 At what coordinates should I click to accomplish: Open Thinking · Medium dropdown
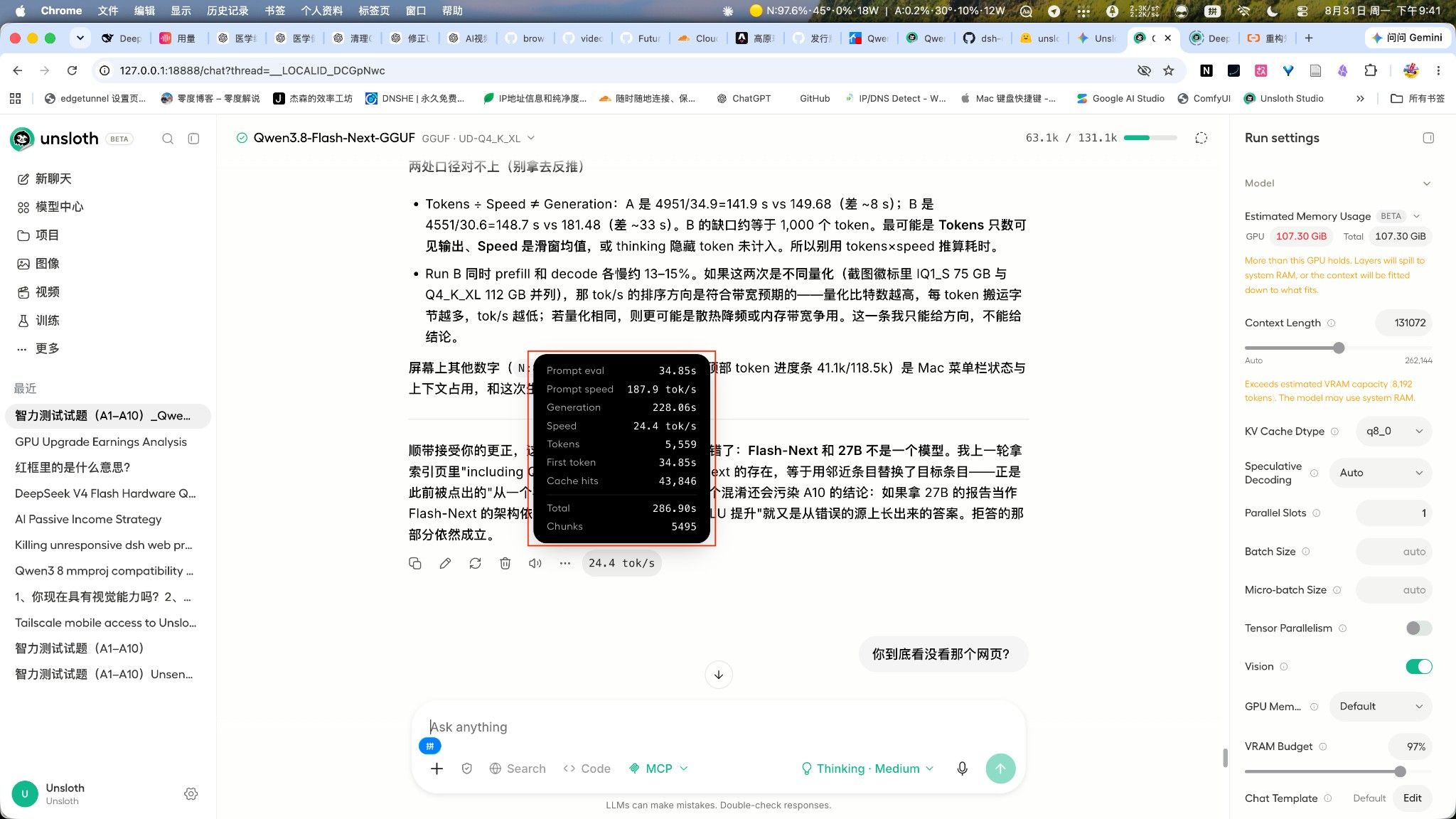tap(867, 769)
